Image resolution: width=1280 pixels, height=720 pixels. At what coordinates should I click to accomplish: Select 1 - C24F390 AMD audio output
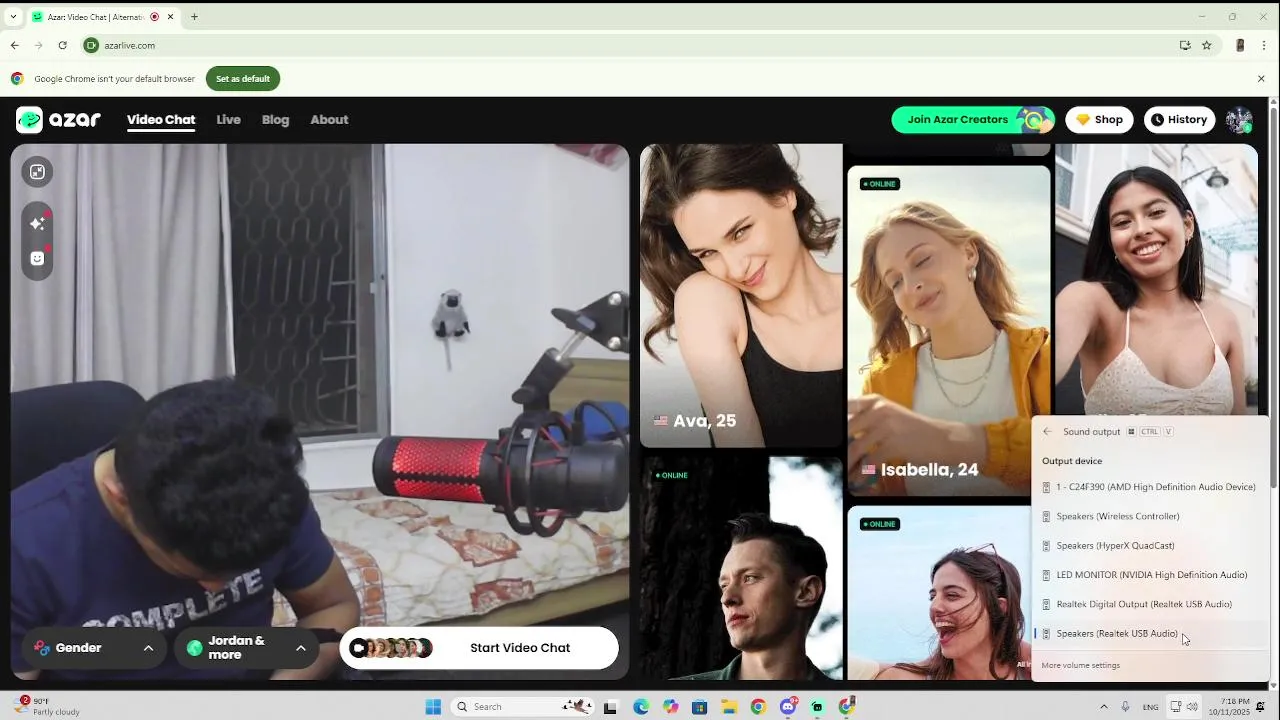pos(1150,487)
